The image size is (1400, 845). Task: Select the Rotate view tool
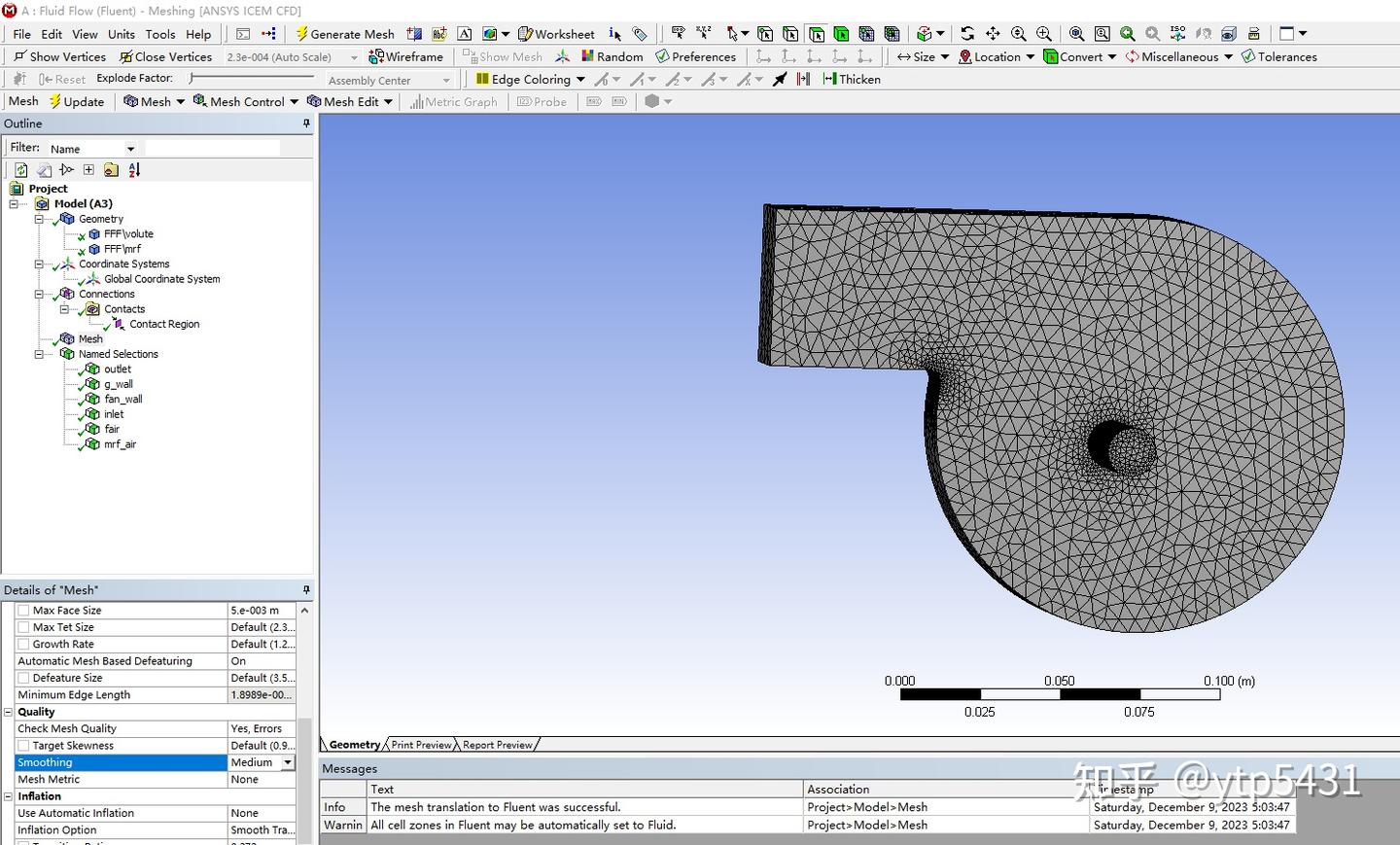point(967,34)
